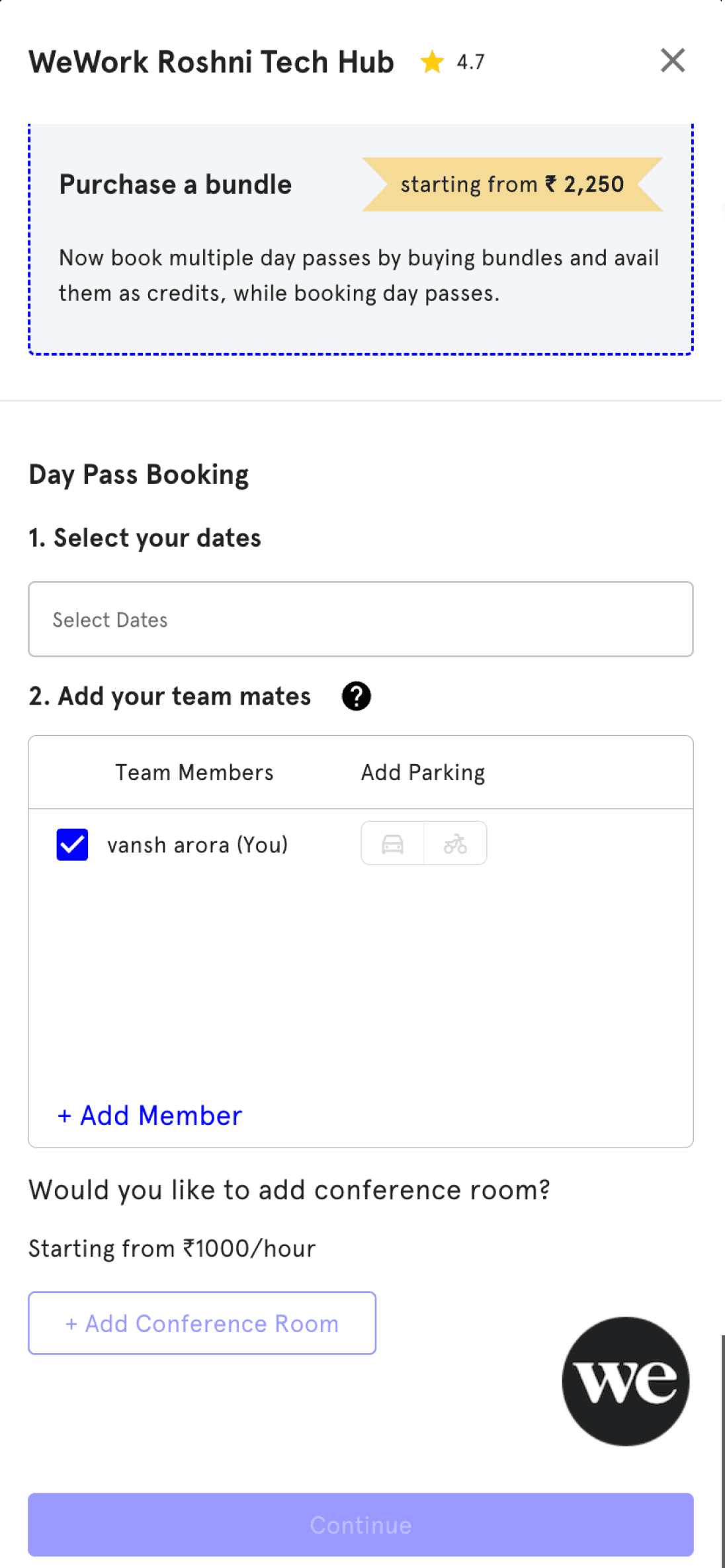Image resolution: width=725 pixels, height=1568 pixels.
Task: Open the team mates help question icon
Action: click(x=357, y=696)
